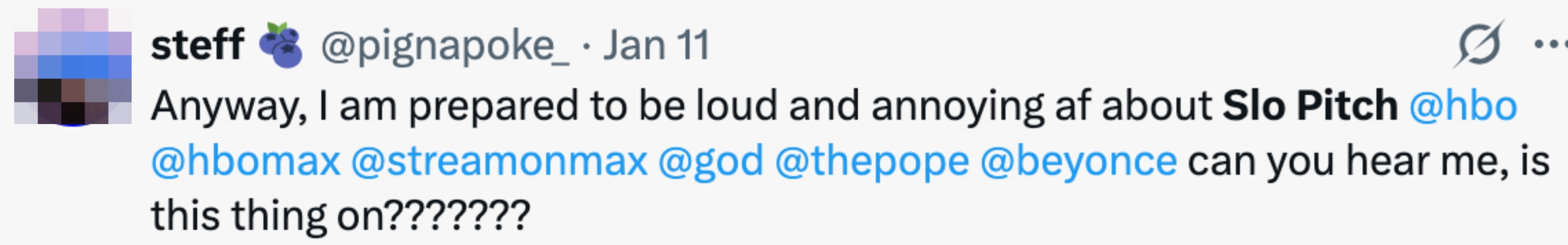Click "this thing on???????" text
Screen dimensions: 1568x245
[340, 216]
